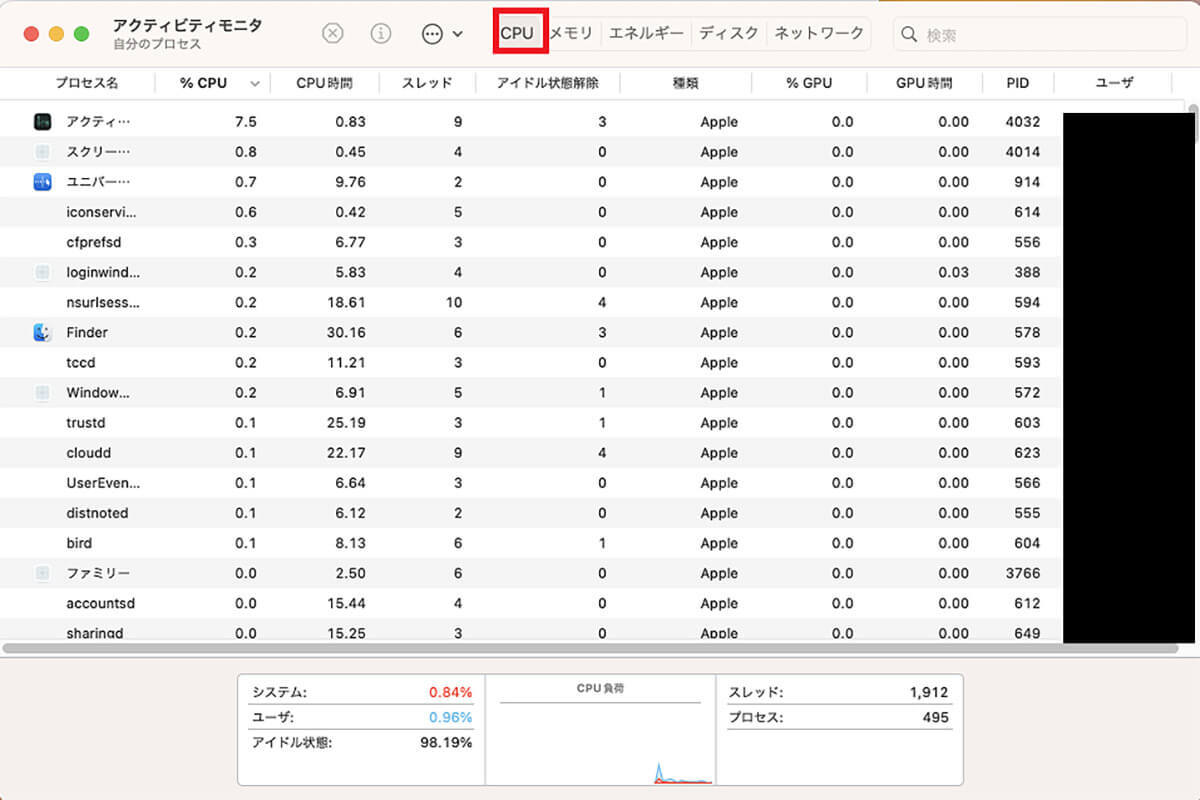Viewport: 1200px width, 800px height.
Task: Select the sharingd process row
Action: pyautogui.click(x=530, y=632)
